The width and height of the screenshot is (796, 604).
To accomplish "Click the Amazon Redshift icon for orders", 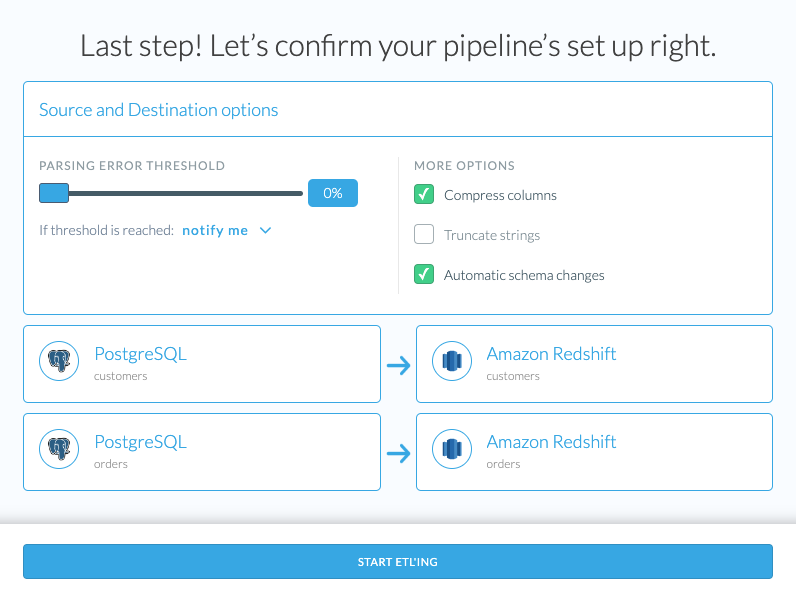I will (x=452, y=449).
